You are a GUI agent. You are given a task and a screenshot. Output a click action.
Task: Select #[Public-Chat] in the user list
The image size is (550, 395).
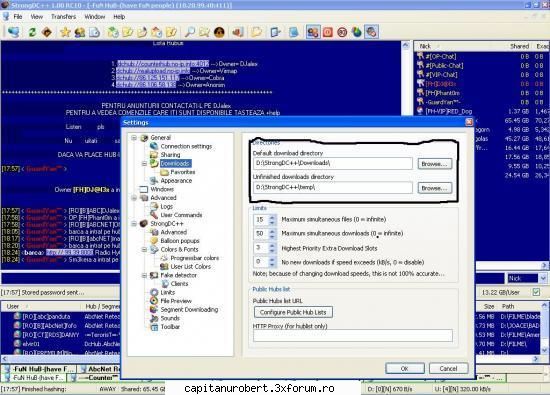click(444, 66)
